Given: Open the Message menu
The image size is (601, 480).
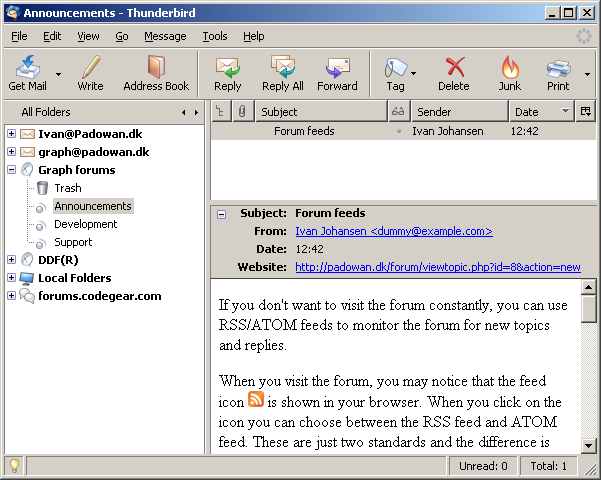Looking at the screenshot, I should click(165, 36).
